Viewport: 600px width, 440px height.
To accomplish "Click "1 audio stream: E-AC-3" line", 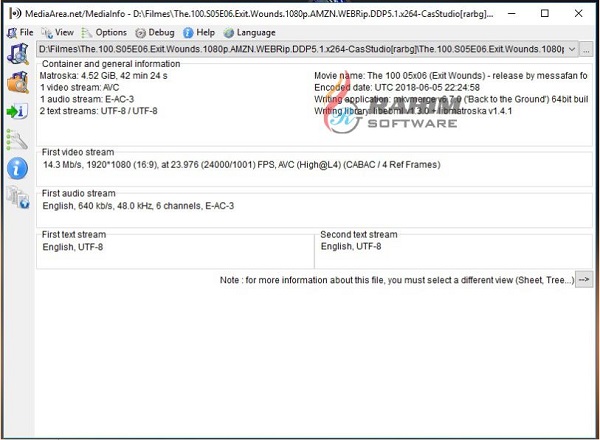I will click(x=87, y=99).
